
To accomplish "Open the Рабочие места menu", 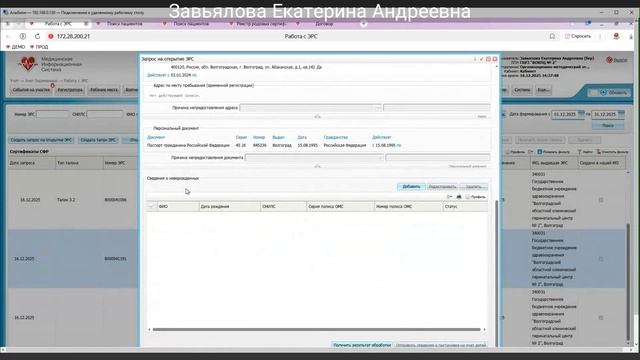I will (x=104, y=90).
